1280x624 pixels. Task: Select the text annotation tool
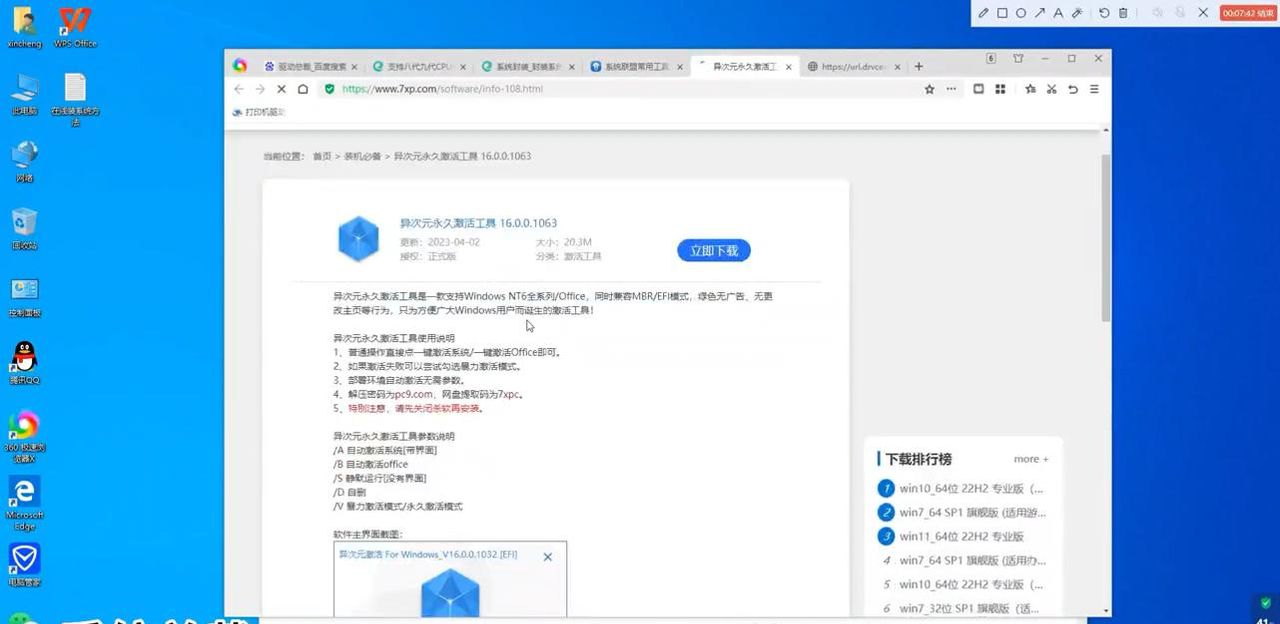click(1059, 13)
